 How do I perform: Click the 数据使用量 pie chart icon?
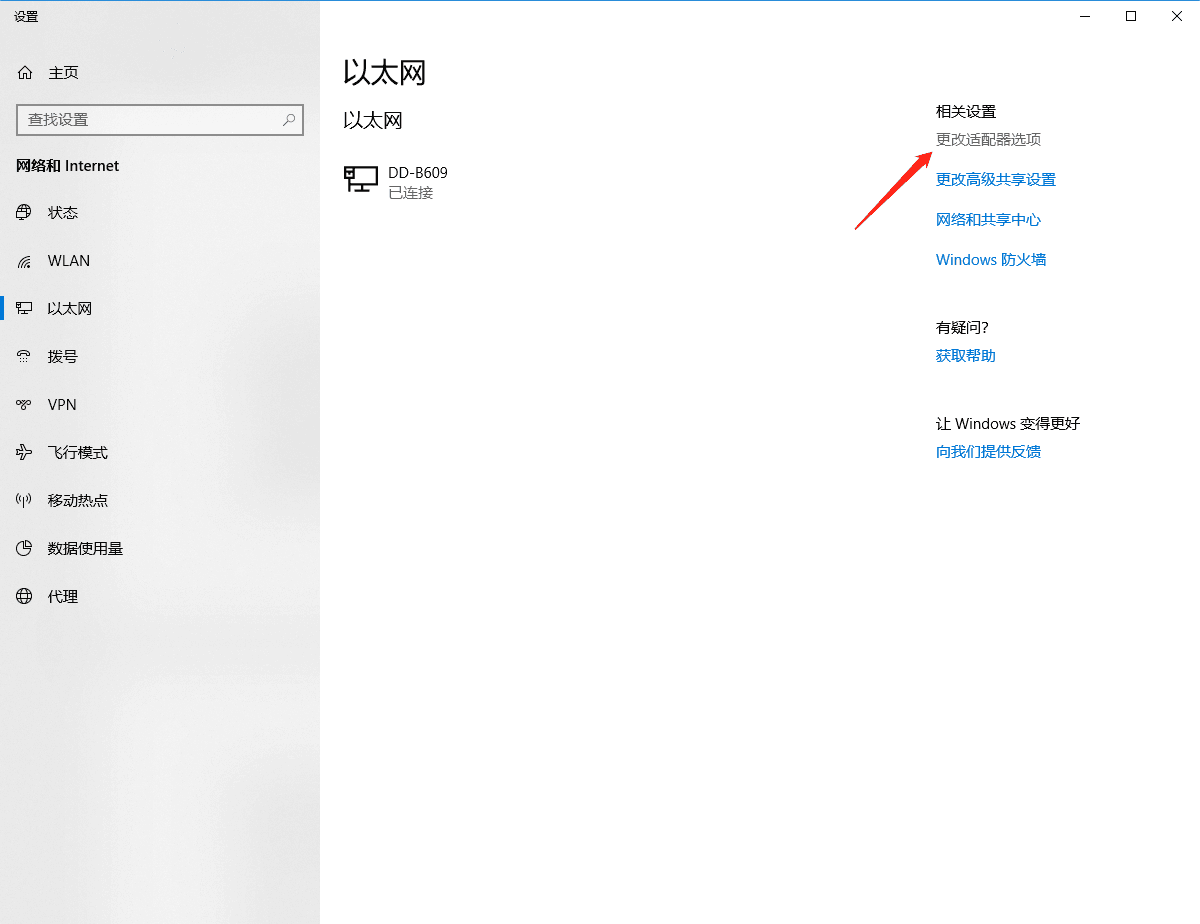tap(25, 549)
